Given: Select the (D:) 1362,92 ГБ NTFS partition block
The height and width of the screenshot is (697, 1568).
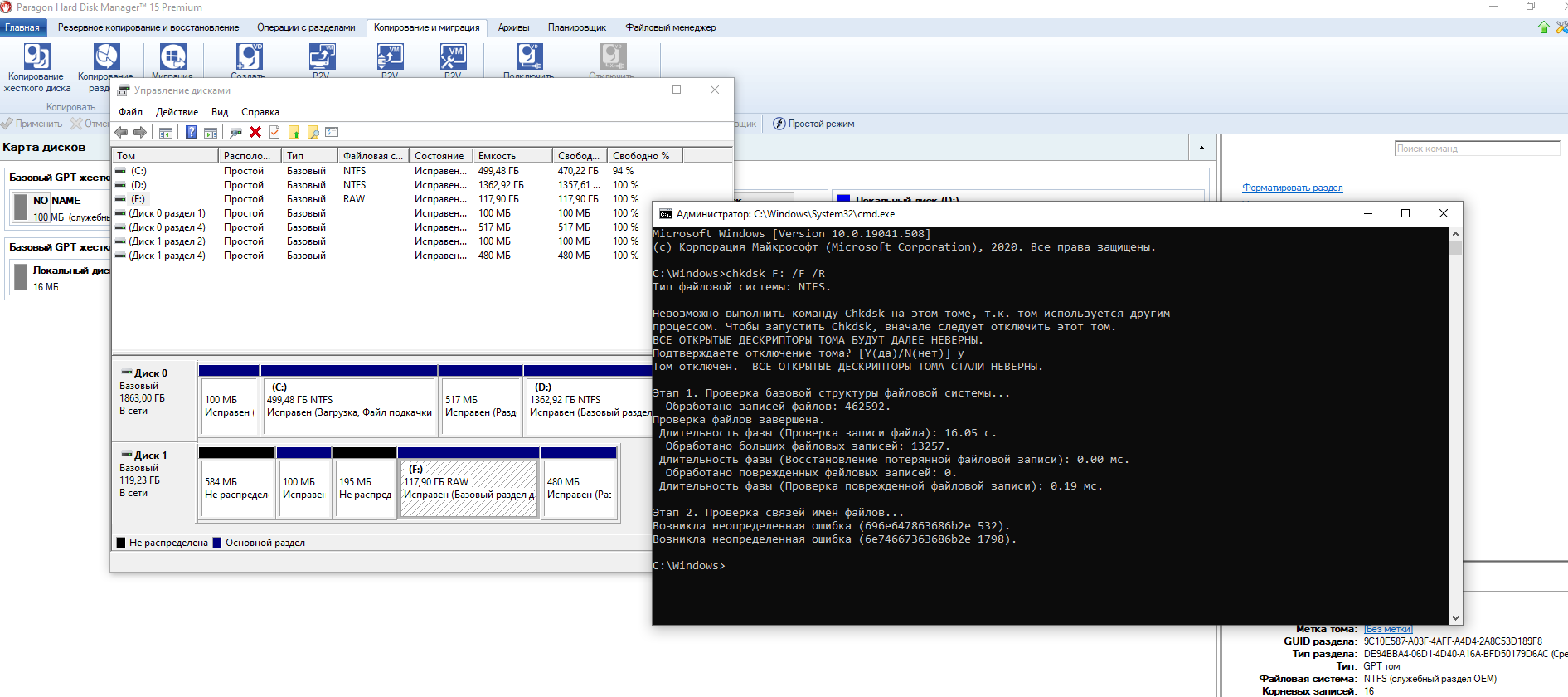Looking at the screenshot, I should tap(588, 400).
